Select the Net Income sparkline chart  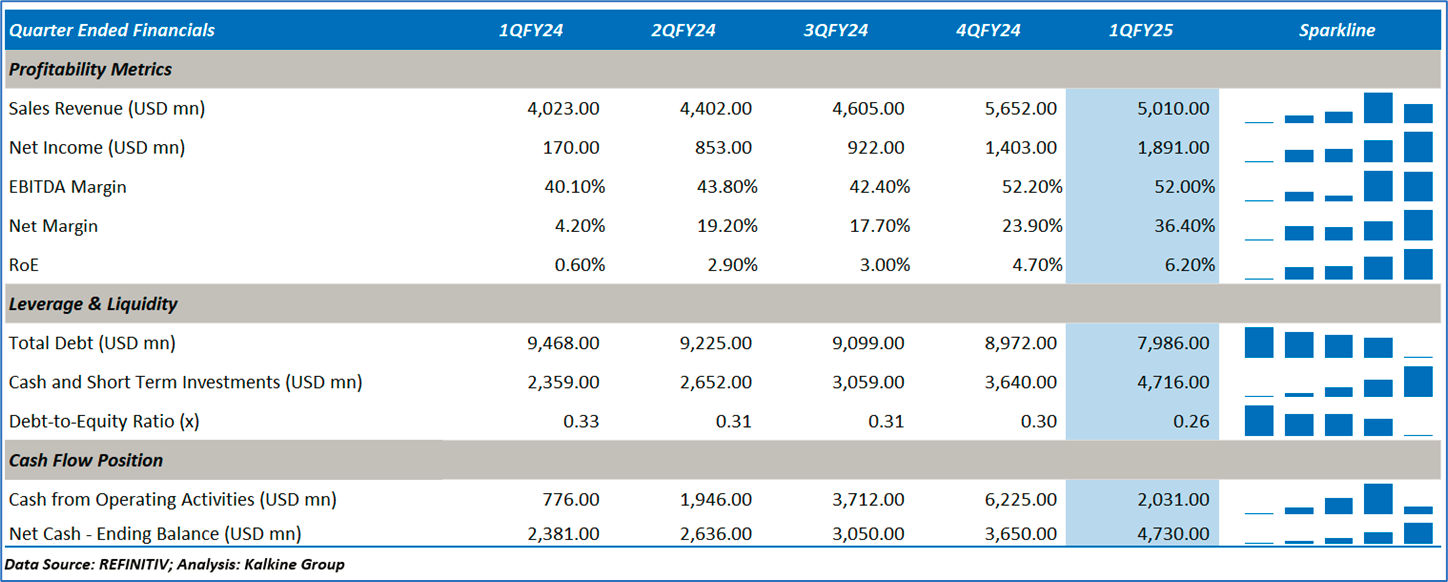click(1338, 147)
